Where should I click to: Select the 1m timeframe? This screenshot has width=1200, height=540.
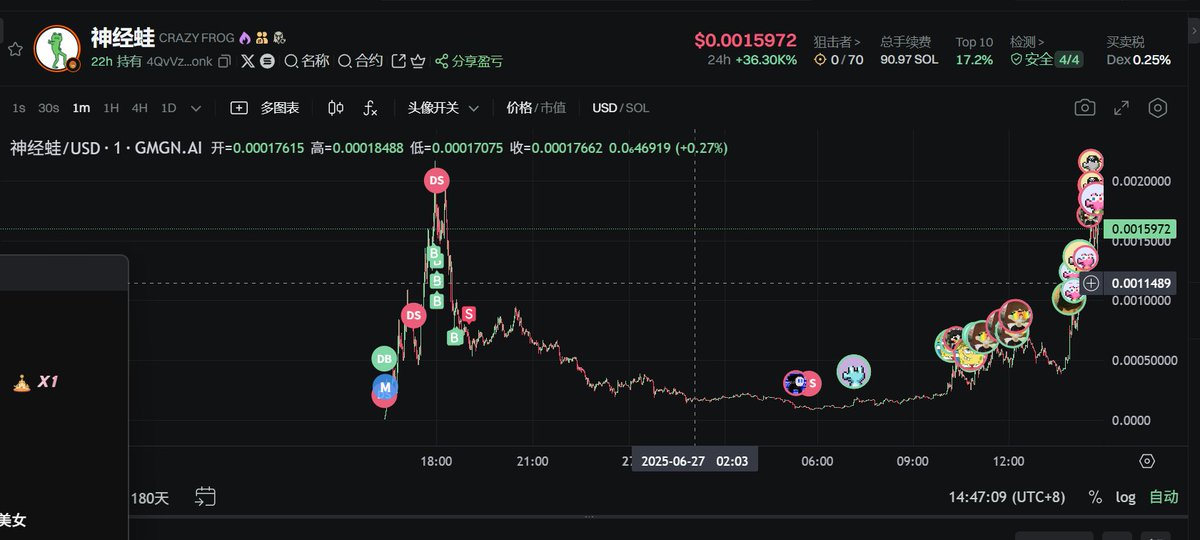click(x=81, y=108)
